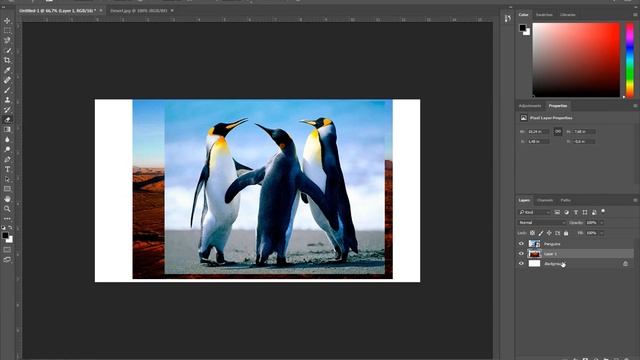Open the Normal blend mode dropdown
The width and height of the screenshot is (640, 360).
pyautogui.click(x=541, y=222)
